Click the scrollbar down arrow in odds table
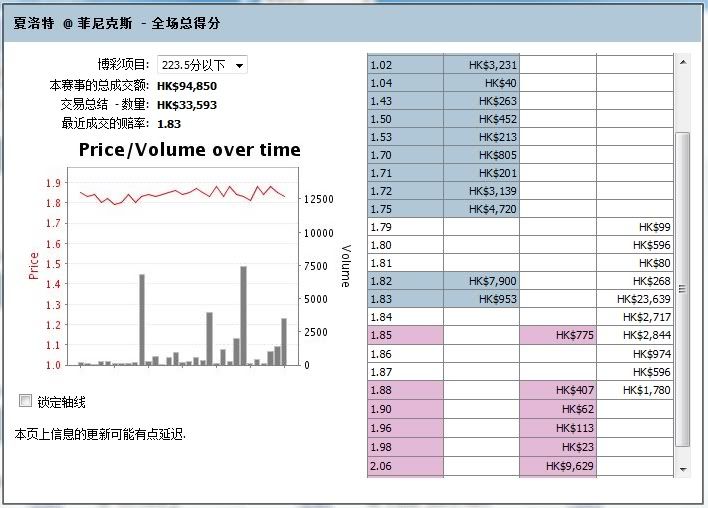This screenshot has width=708, height=508. [x=684, y=468]
